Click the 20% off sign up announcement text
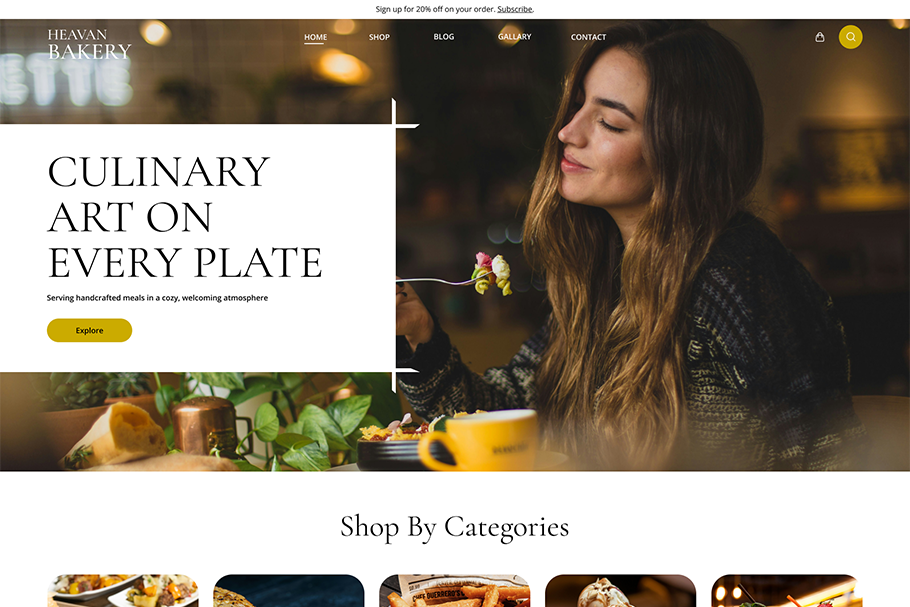Image resolution: width=910 pixels, height=607 pixels. tap(436, 9)
